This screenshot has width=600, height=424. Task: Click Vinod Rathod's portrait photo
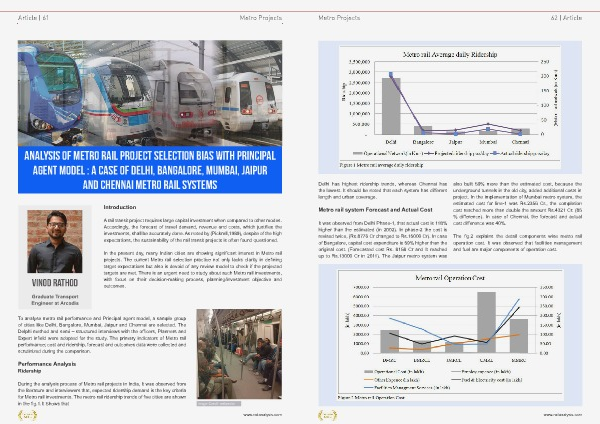[55, 241]
